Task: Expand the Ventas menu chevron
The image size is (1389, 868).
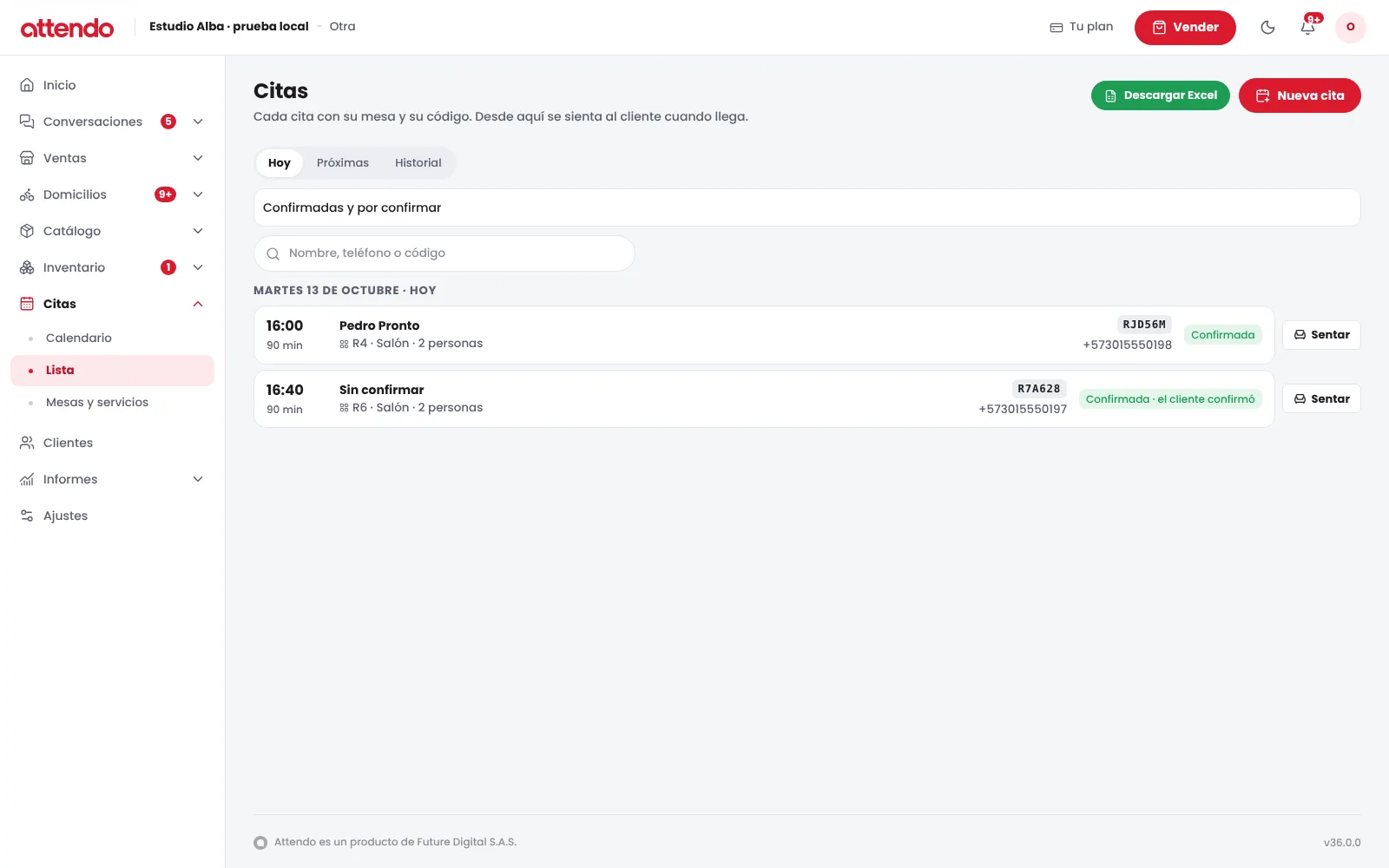Action: click(198, 158)
